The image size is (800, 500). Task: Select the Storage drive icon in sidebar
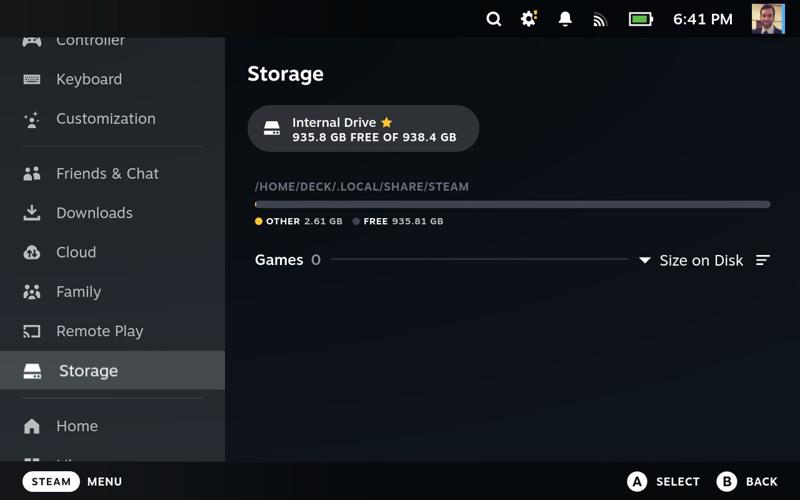coord(32,371)
